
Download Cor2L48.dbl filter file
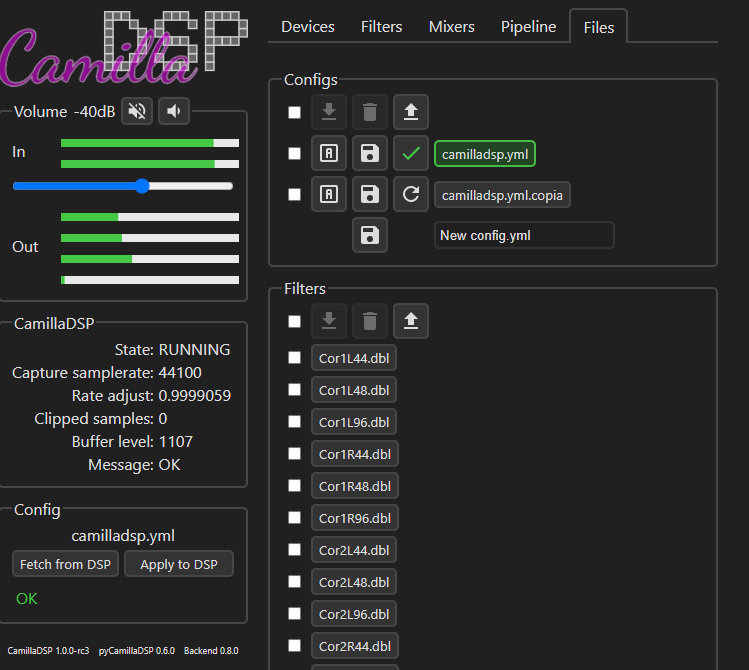pyautogui.click(x=354, y=582)
